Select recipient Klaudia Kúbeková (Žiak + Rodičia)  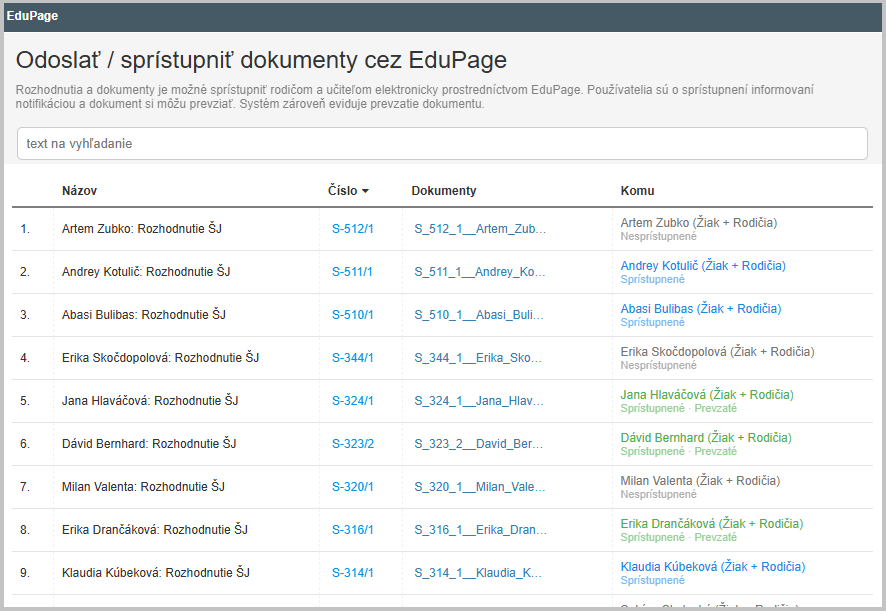[712, 567]
